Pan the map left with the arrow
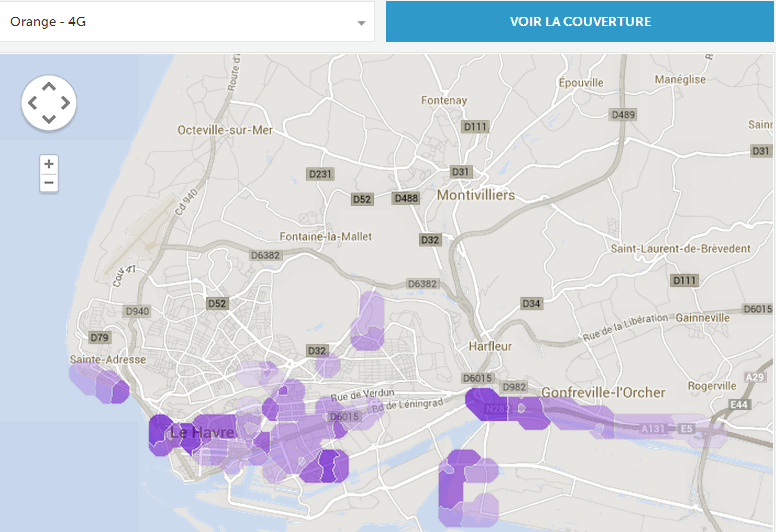This screenshot has width=776, height=532. click(x=32, y=103)
